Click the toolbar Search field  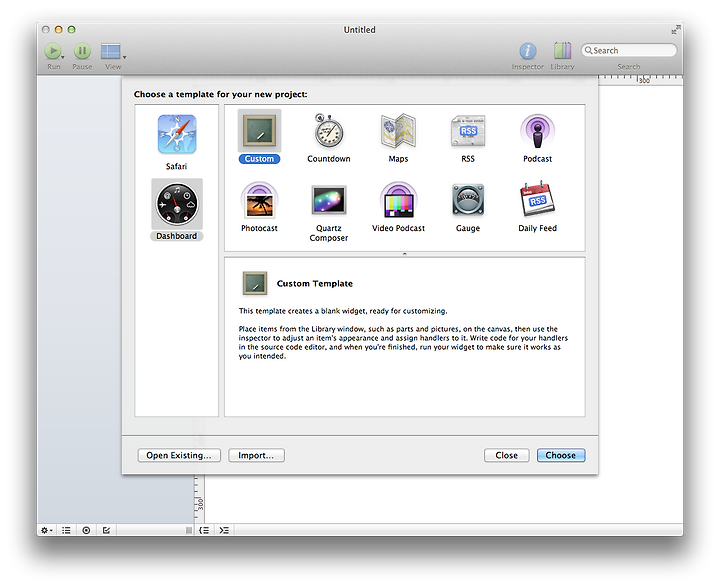tap(629, 50)
